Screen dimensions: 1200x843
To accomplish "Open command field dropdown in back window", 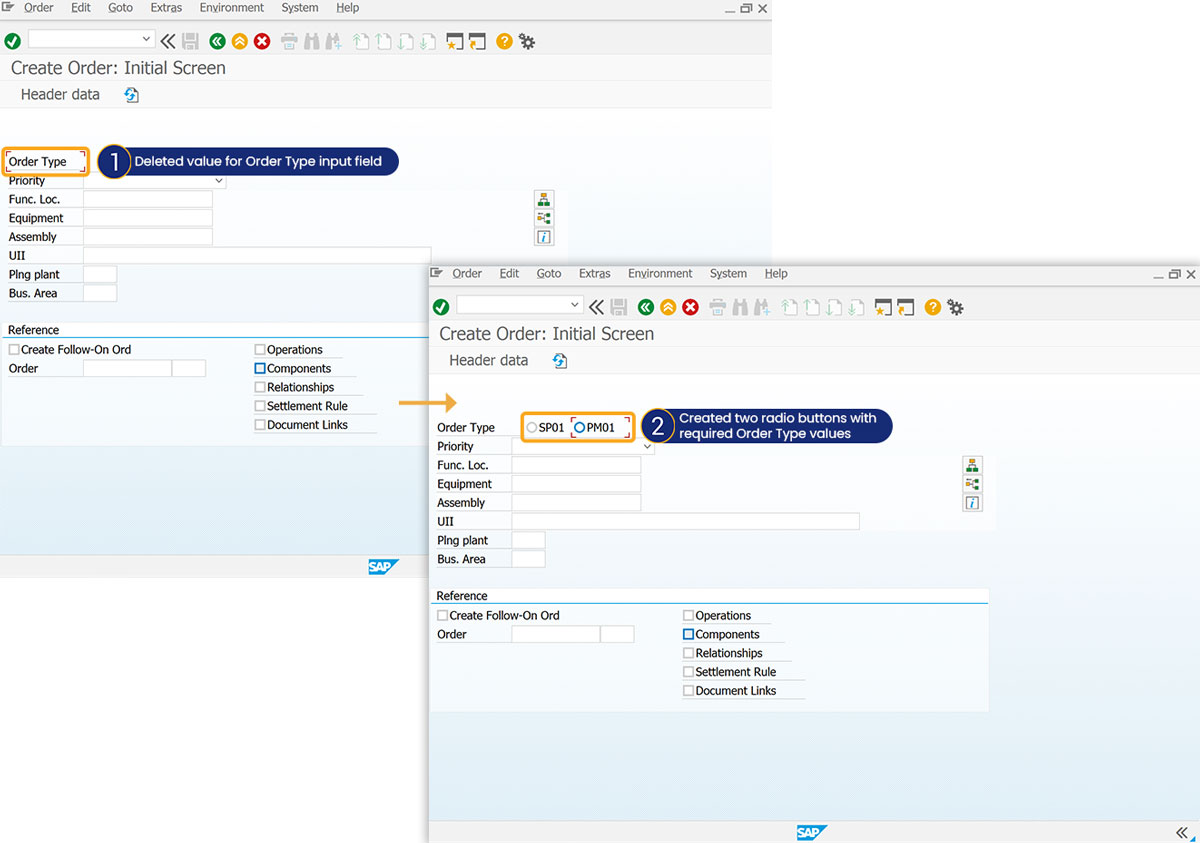I will point(147,40).
